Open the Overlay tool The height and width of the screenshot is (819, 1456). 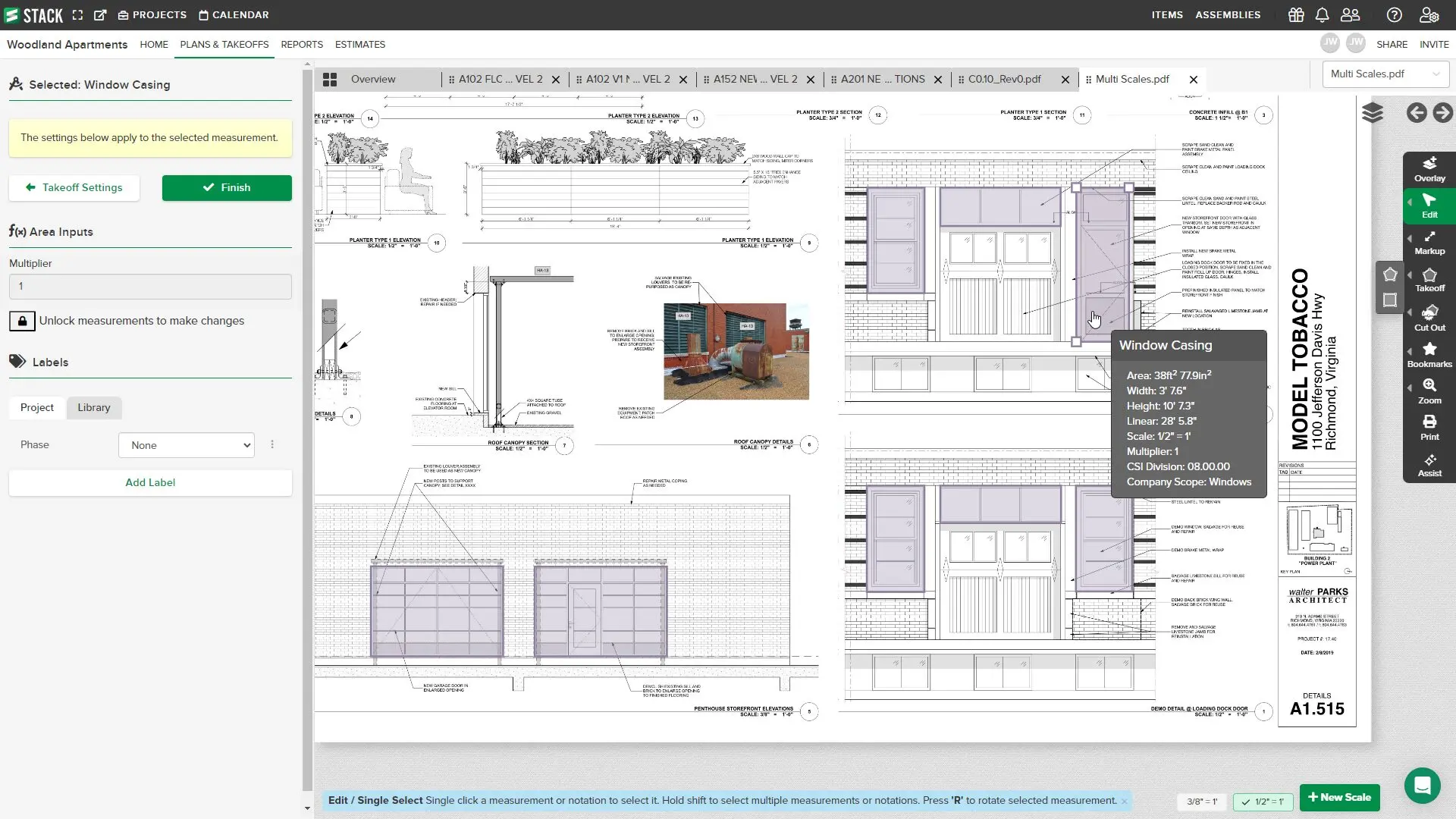(x=1429, y=169)
